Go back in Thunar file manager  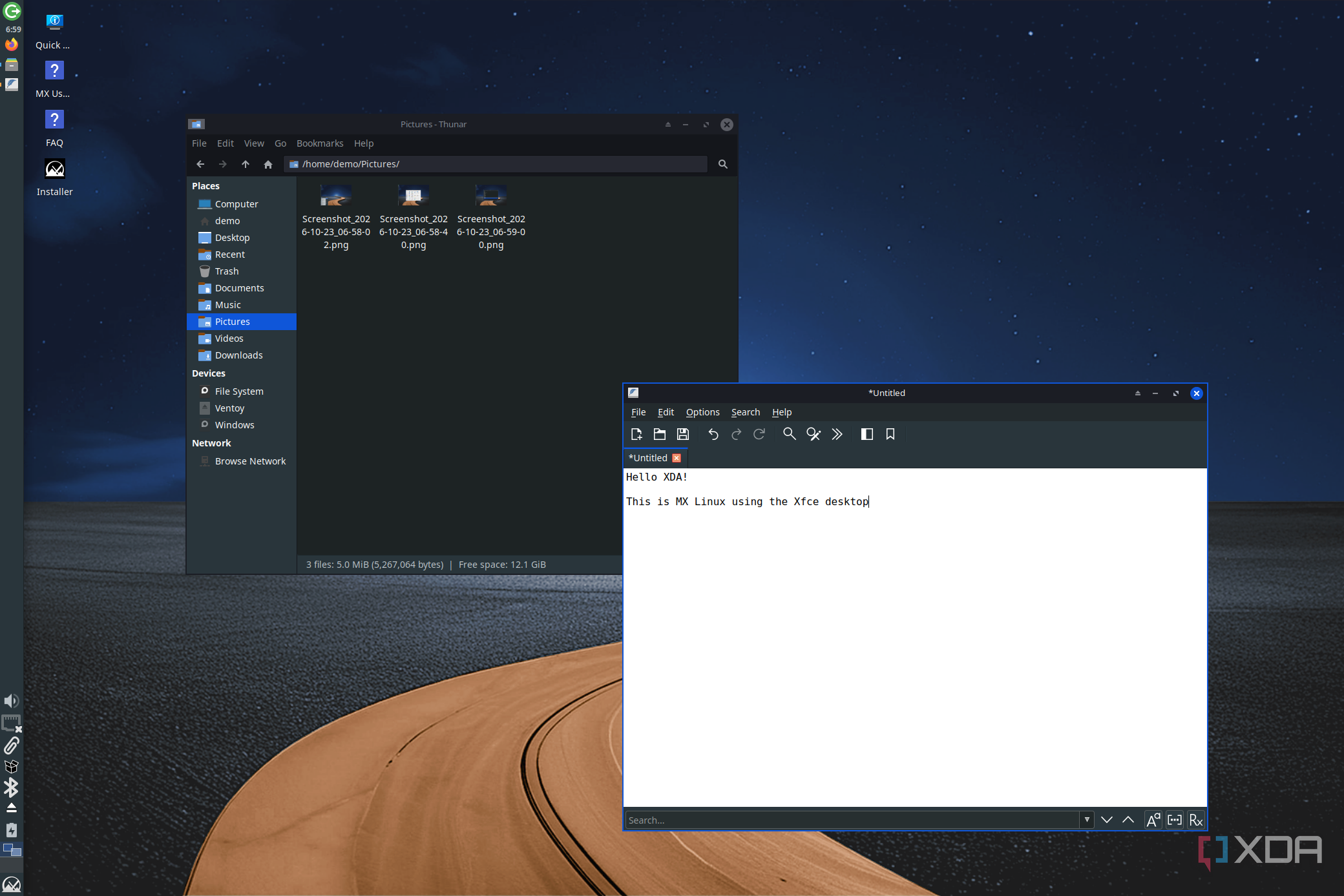tap(200, 164)
